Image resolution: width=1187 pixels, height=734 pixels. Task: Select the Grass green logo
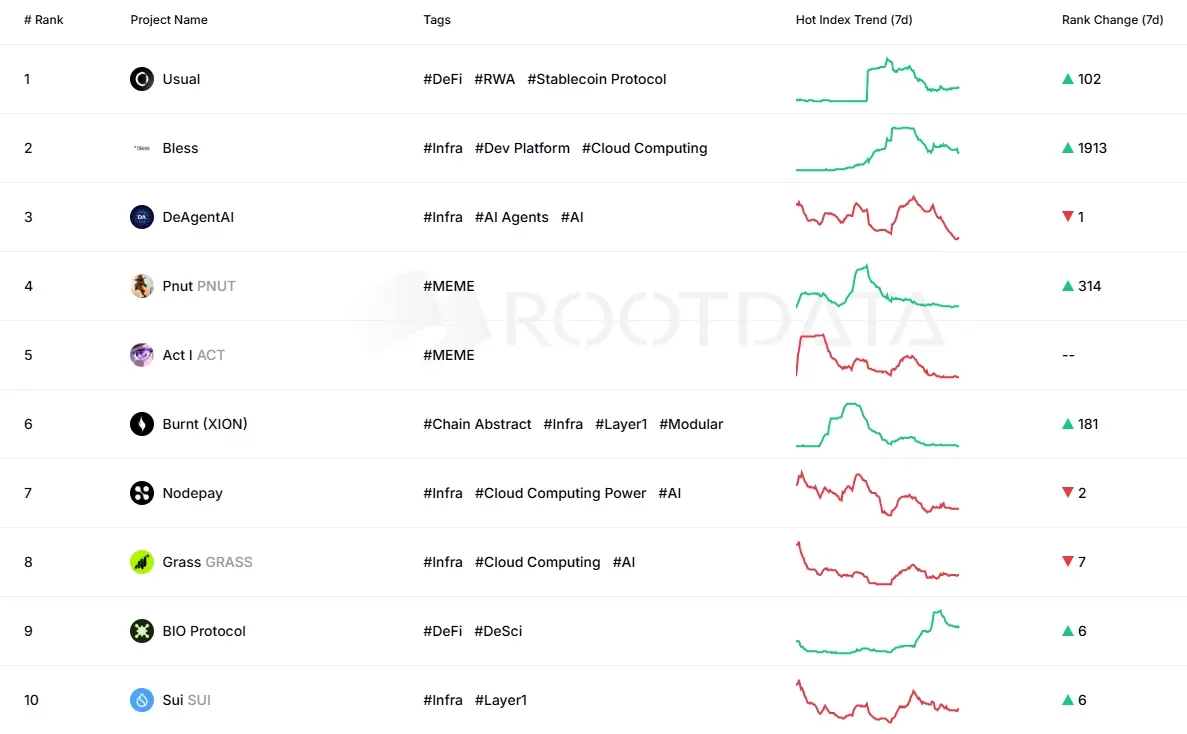[140, 562]
